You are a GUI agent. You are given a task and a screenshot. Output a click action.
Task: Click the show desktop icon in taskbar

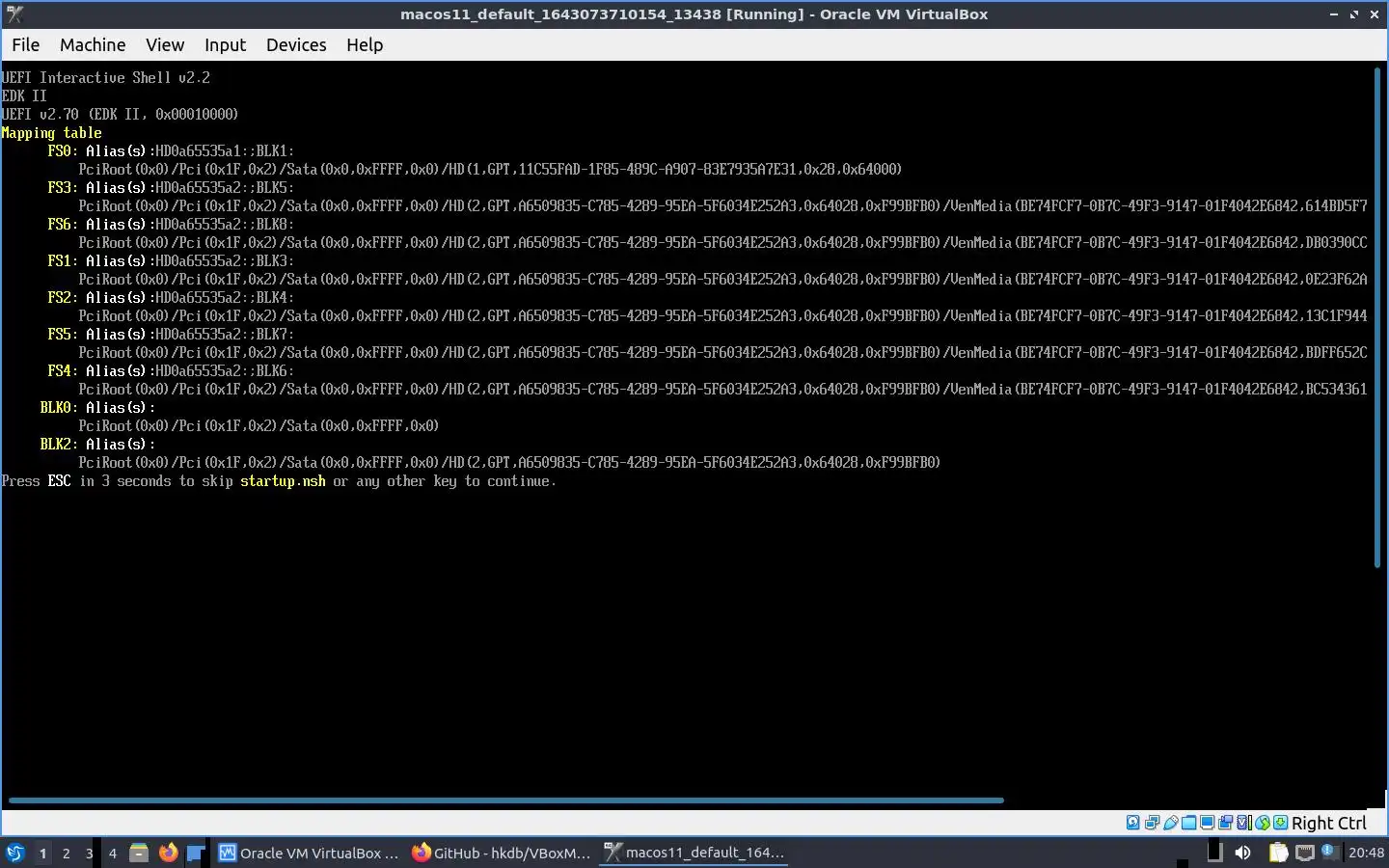(x=195, y=853)
